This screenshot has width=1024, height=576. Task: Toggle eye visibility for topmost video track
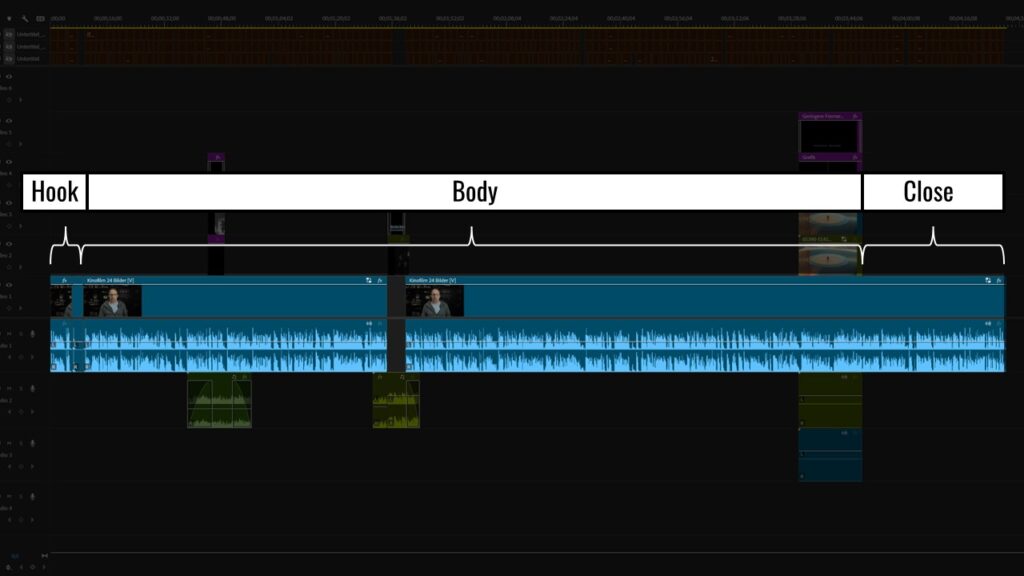coord(10,76)
